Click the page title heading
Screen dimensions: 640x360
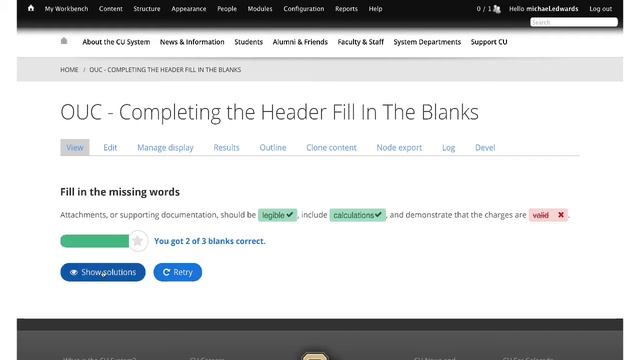pyautogui.click(x=269, y=112)
